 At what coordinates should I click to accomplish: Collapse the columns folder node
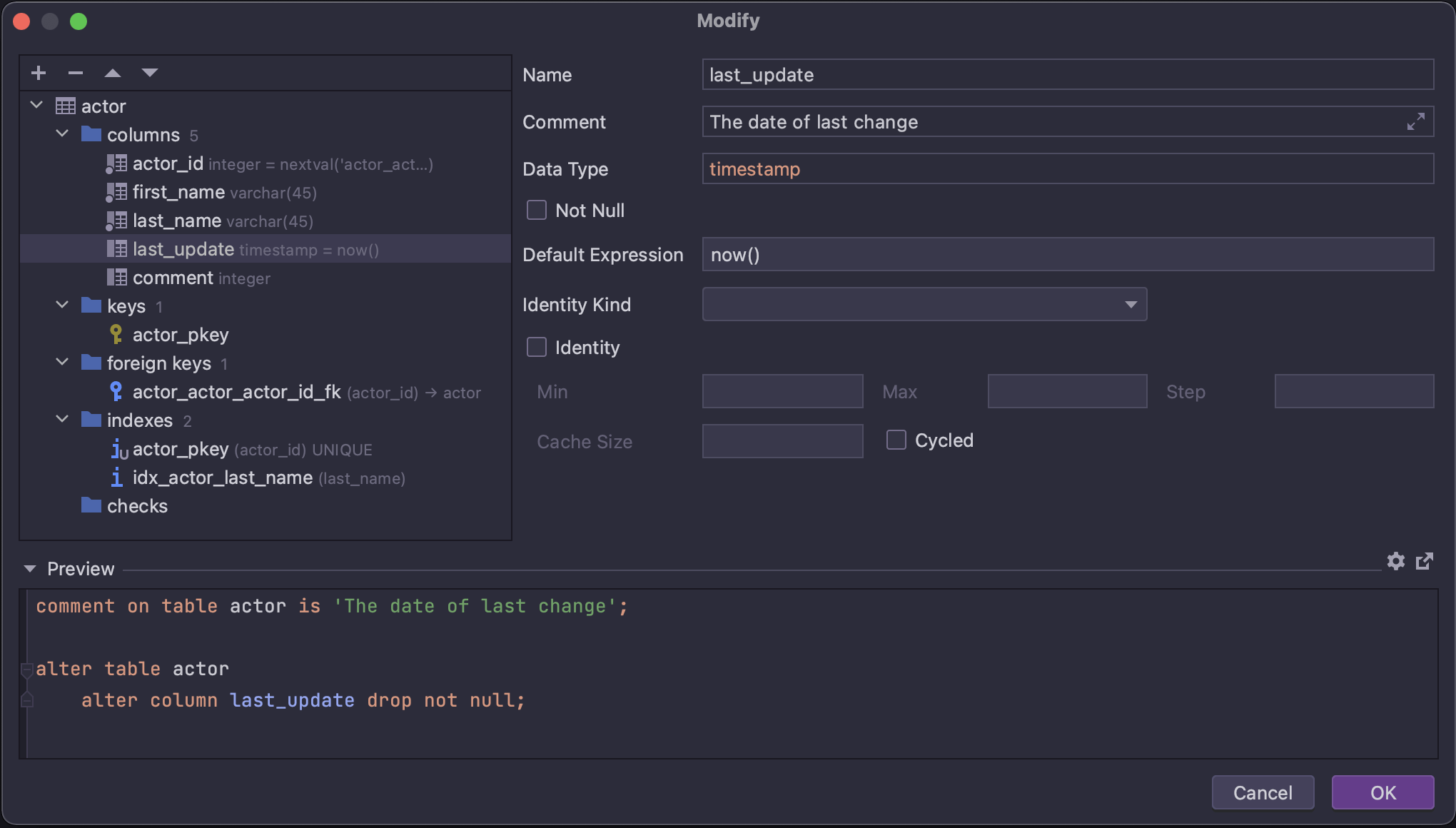click(x=63, y=134)
